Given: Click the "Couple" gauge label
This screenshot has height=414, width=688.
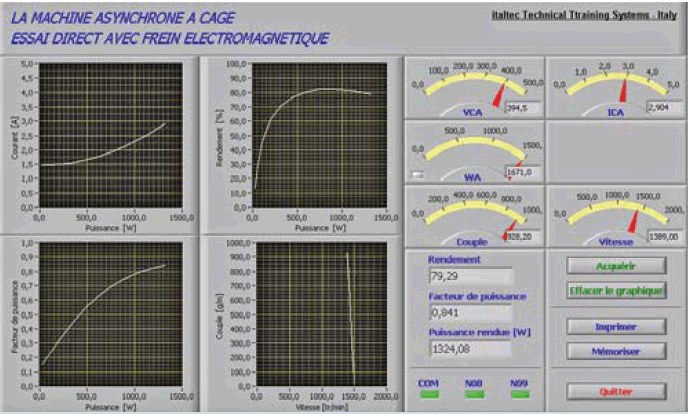Looking at the screenshot, I should tap(472, 242).
